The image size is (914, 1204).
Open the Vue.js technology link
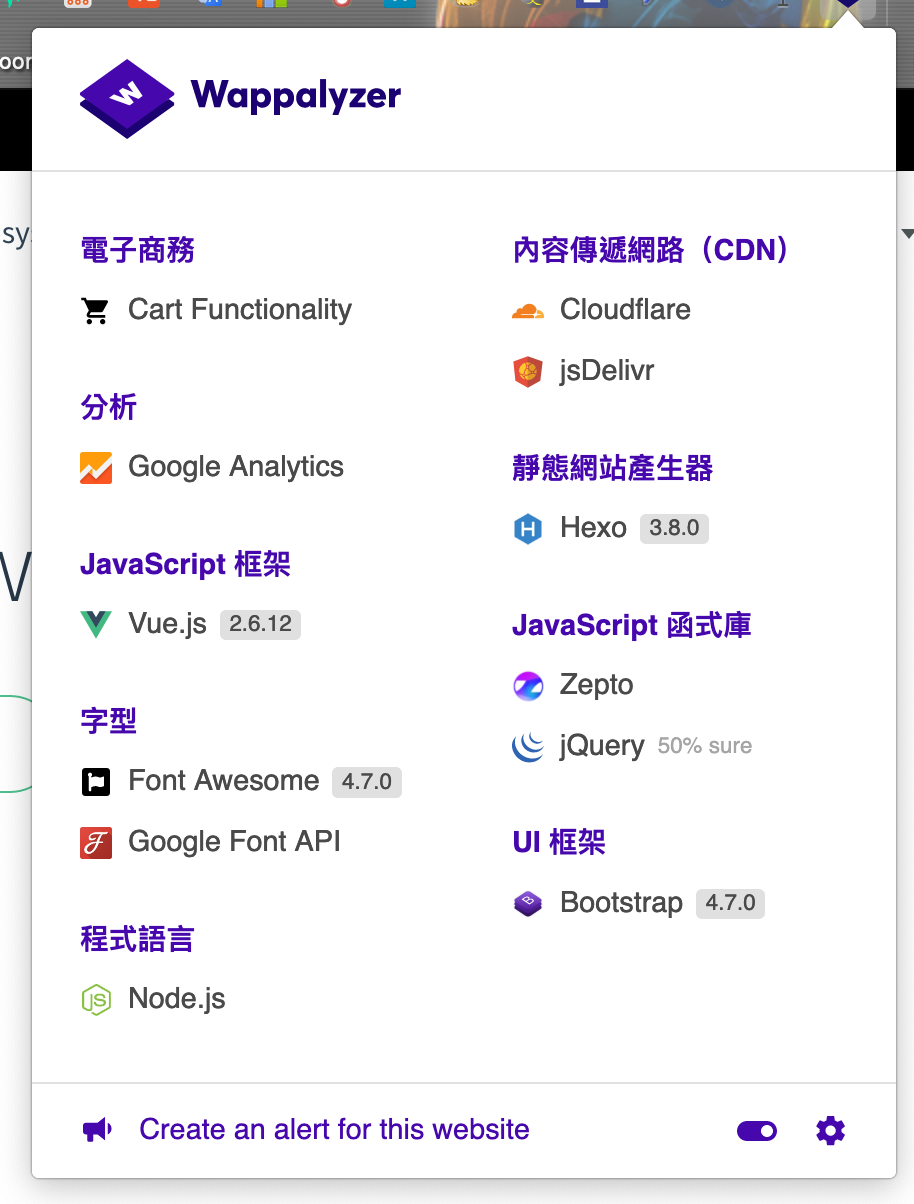(x=167, y=624)
